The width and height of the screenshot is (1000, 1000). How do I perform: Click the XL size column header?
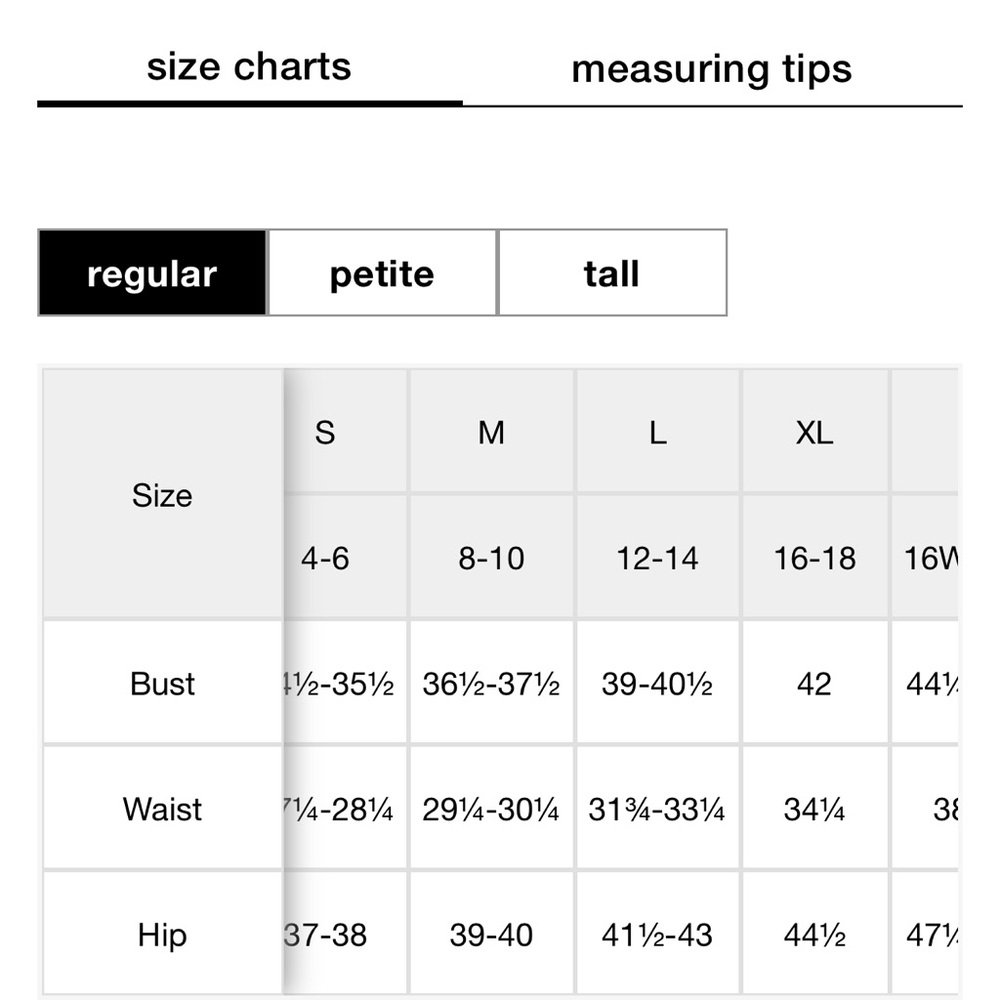[814, 432]
